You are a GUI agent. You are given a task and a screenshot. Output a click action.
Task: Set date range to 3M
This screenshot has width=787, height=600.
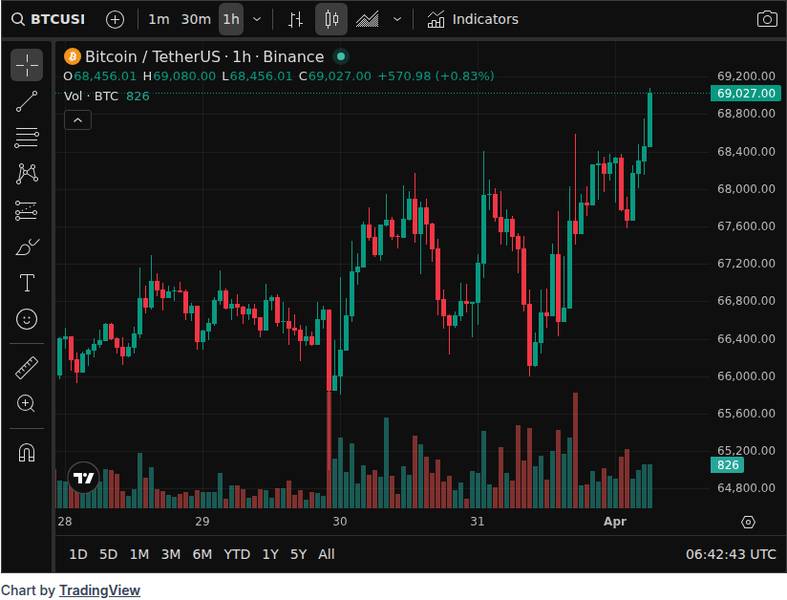[x=171, y=554]
